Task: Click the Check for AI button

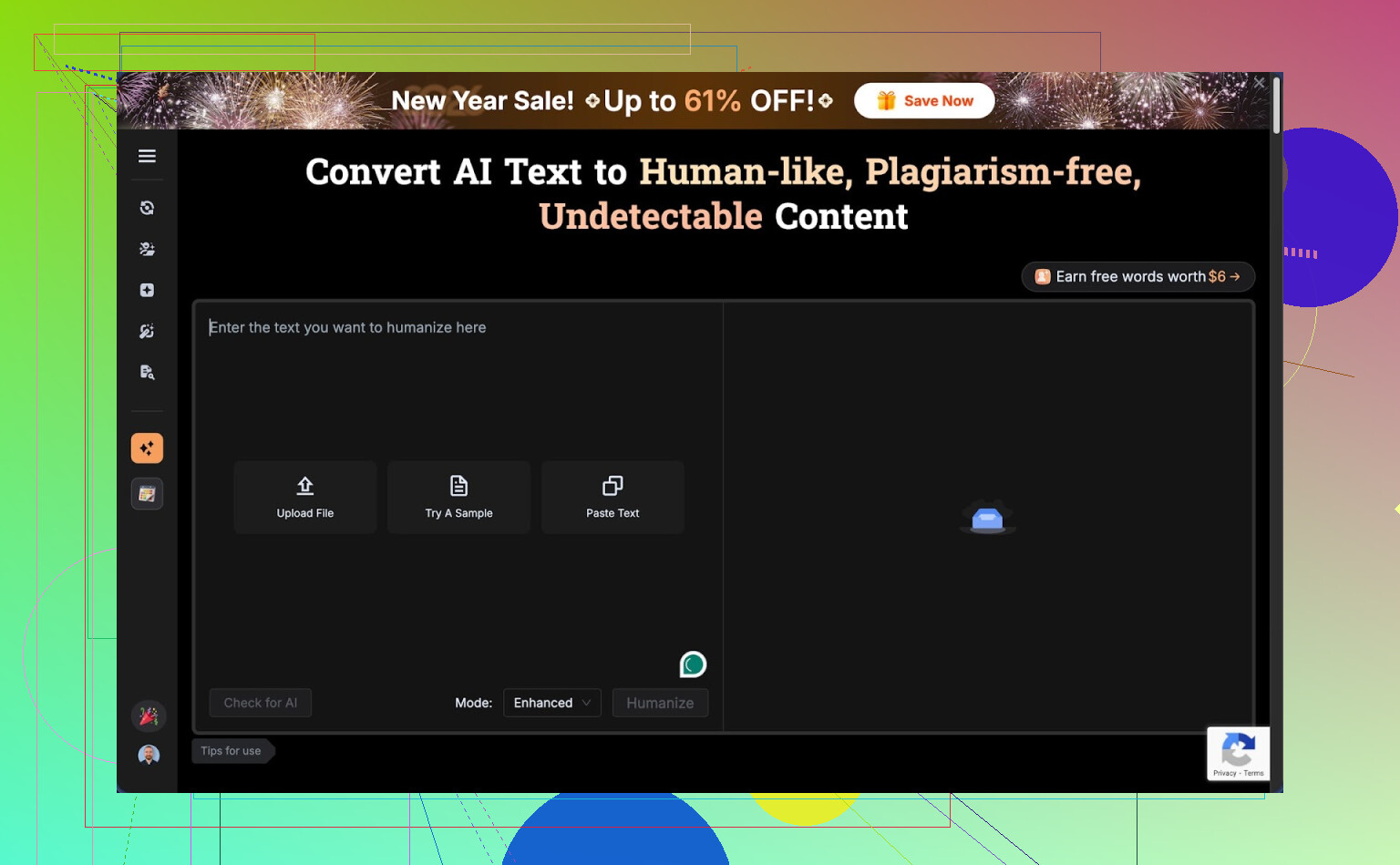Action: pos(261,703)
